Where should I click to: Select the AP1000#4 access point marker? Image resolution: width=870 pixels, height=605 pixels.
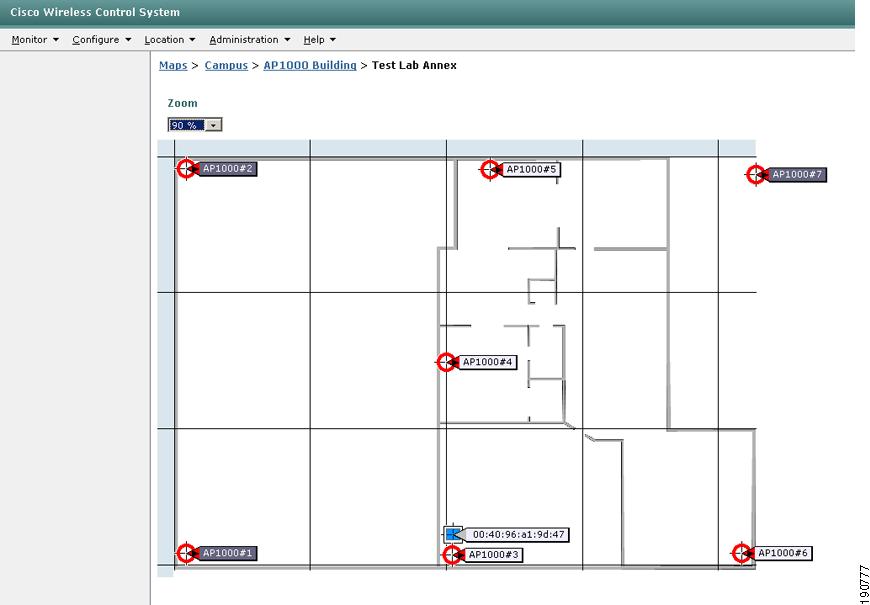(446, 362)
